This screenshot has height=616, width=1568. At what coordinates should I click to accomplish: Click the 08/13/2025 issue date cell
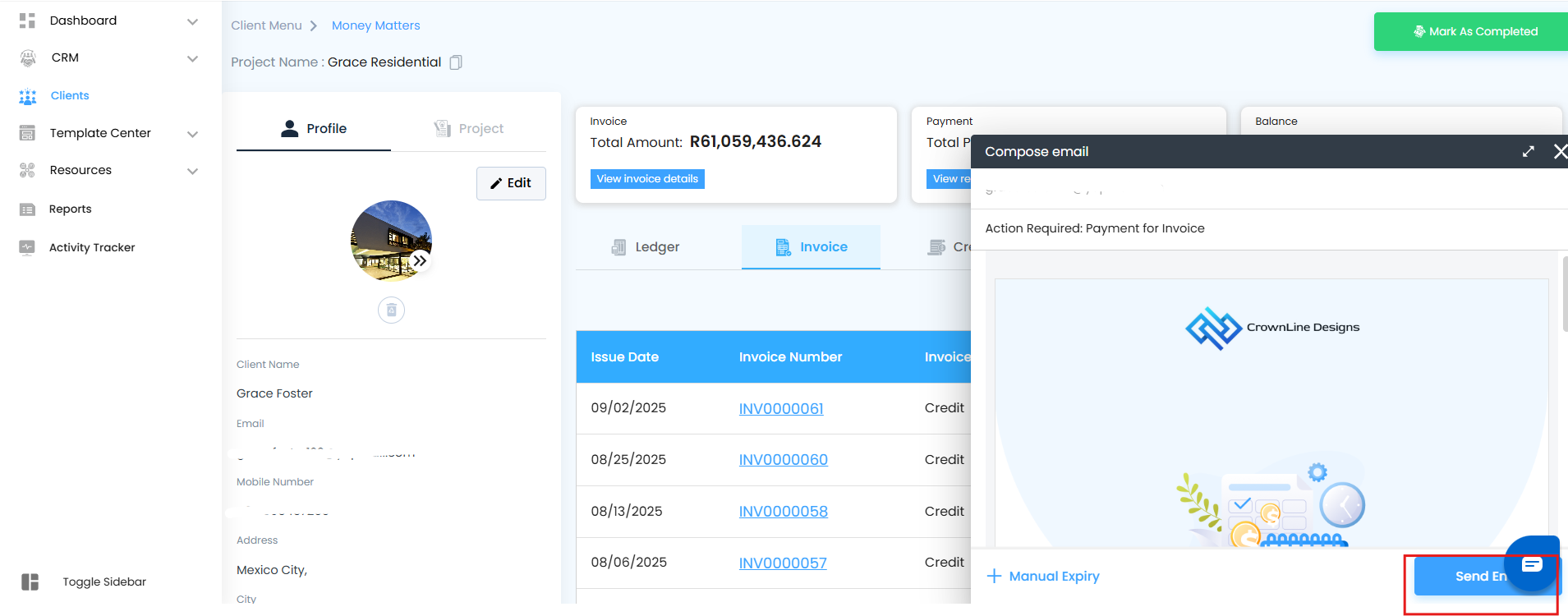click(627, 512)
